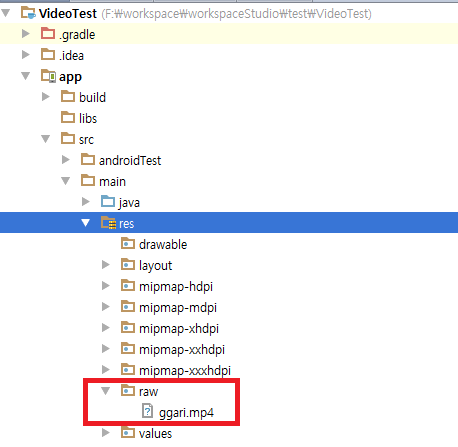Collapse the app module arrow

[26, 76]
